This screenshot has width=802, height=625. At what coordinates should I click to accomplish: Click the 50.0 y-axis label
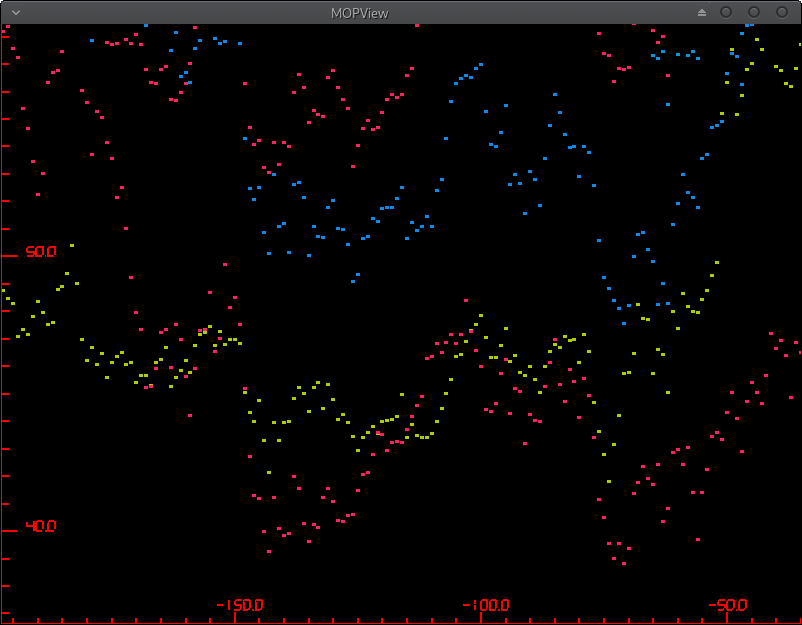tap(39, 252)
